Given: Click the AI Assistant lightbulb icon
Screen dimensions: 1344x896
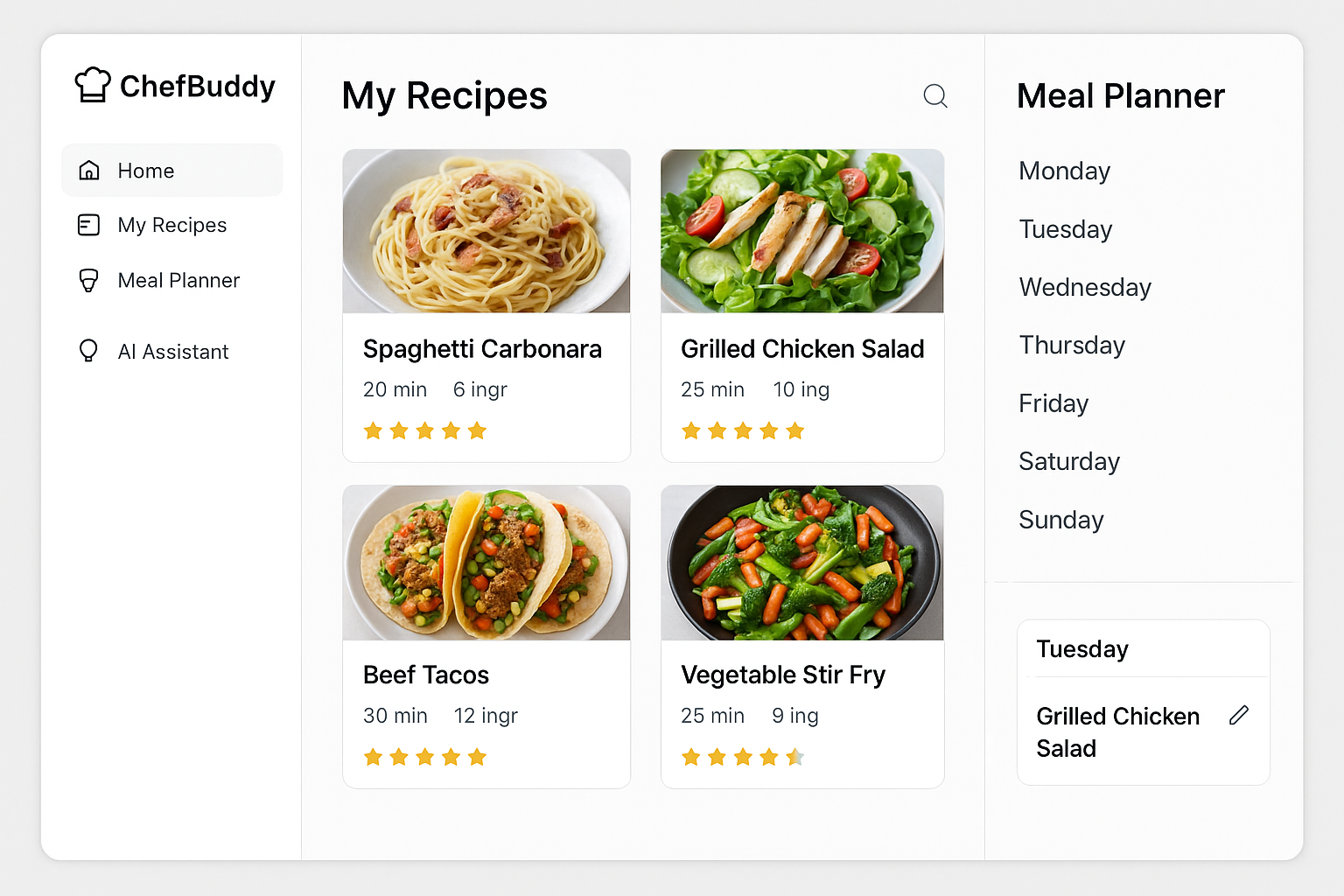Looking at the screenshot, I should point(89,352).
